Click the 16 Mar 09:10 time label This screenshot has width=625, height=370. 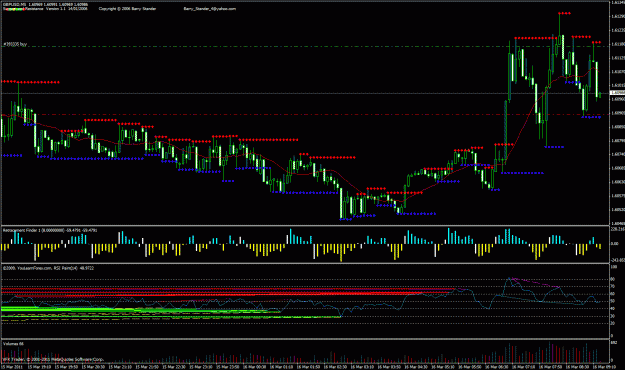[605, 367]
